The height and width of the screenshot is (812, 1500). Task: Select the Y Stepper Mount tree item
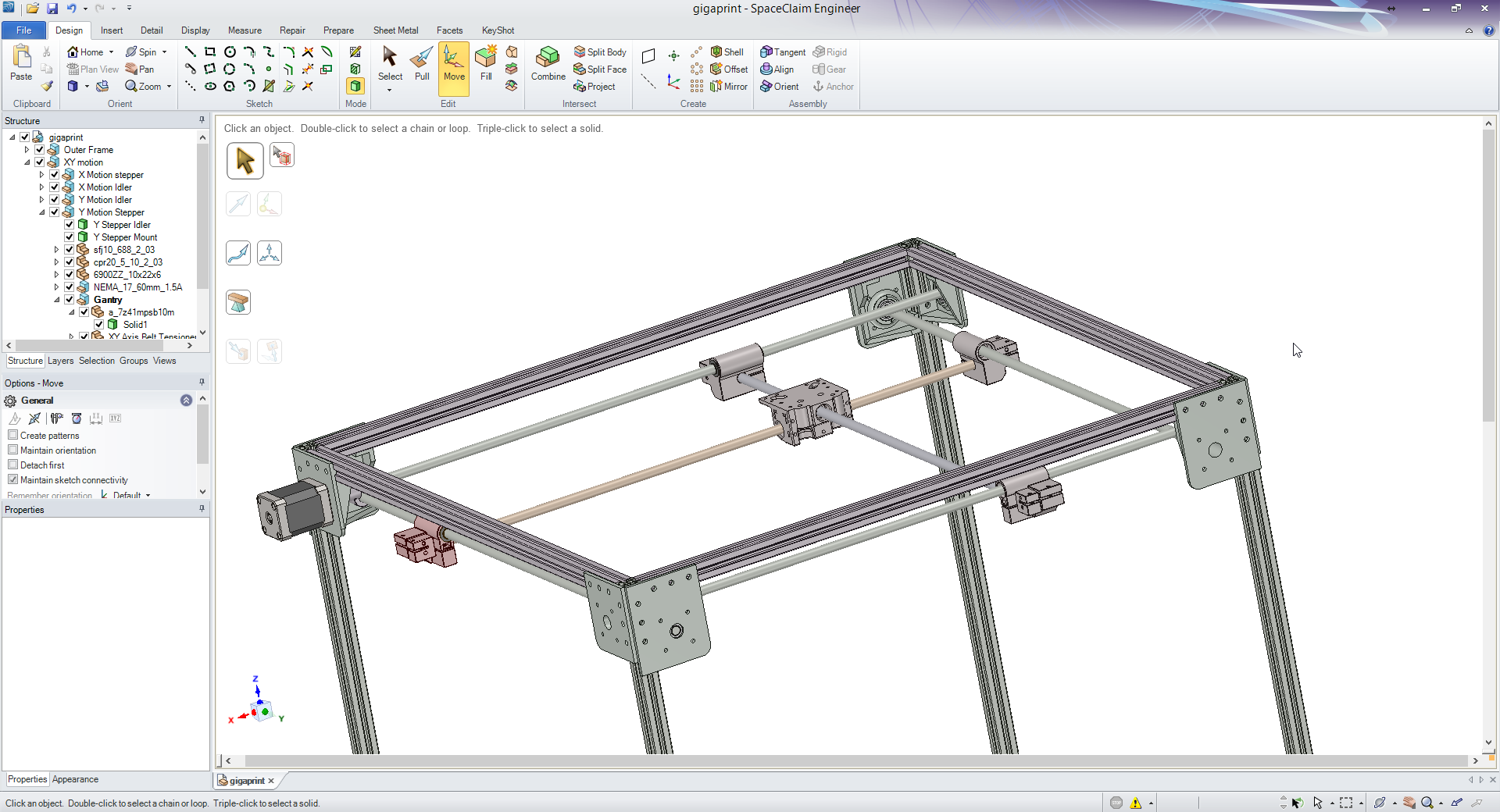[x=125, y=237]
